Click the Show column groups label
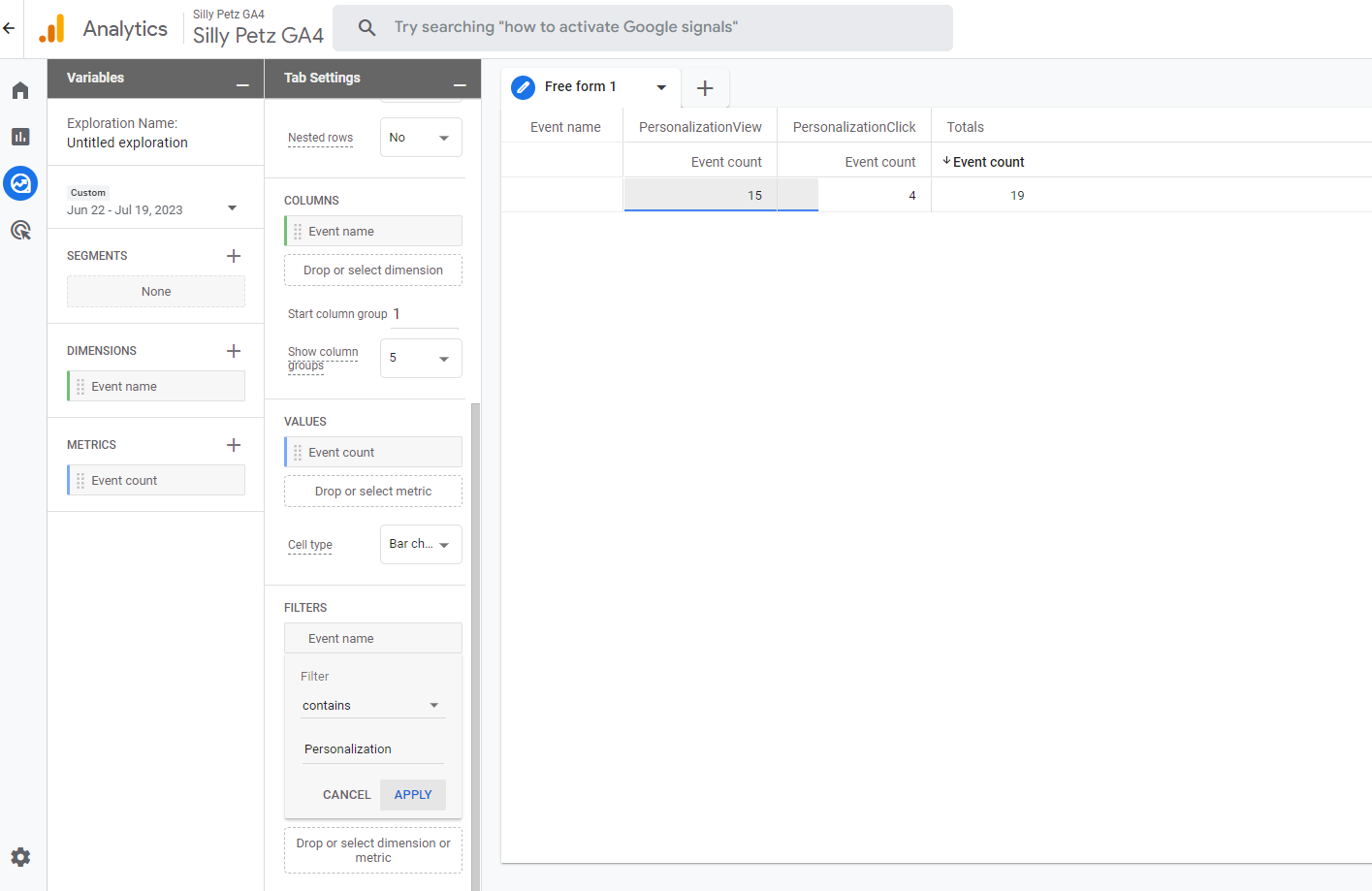The height and width of the screenshot is (891, 1372). point(323,359)
